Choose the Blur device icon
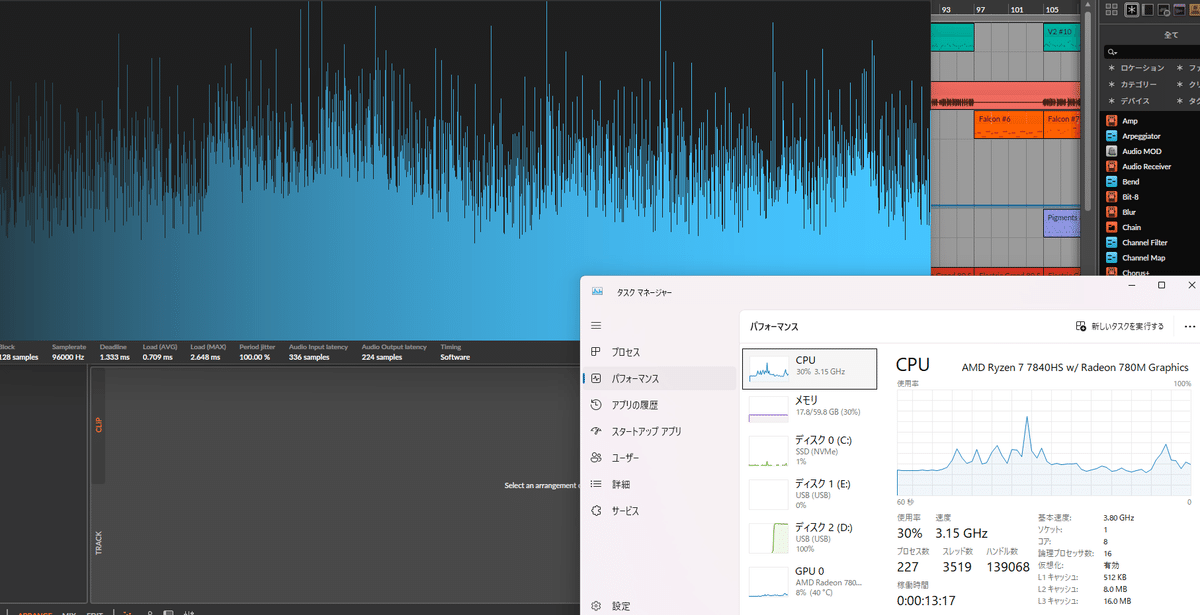 point(1111,212)
